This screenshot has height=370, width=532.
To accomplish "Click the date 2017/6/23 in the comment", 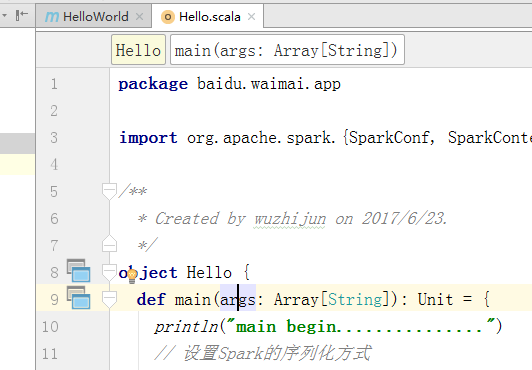I will (x=403, y=218).
